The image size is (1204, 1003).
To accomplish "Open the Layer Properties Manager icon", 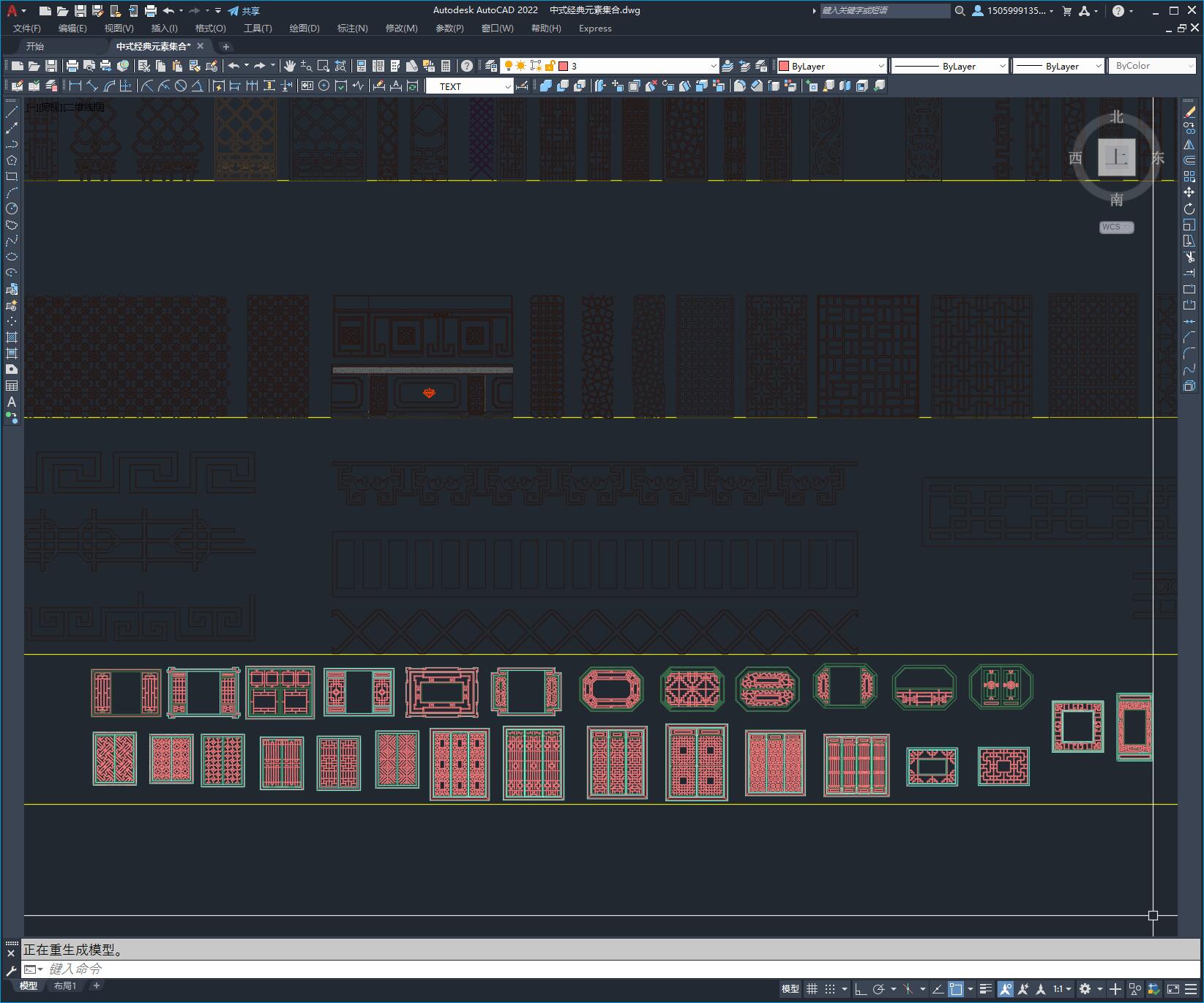I will [x=491, y=66].
